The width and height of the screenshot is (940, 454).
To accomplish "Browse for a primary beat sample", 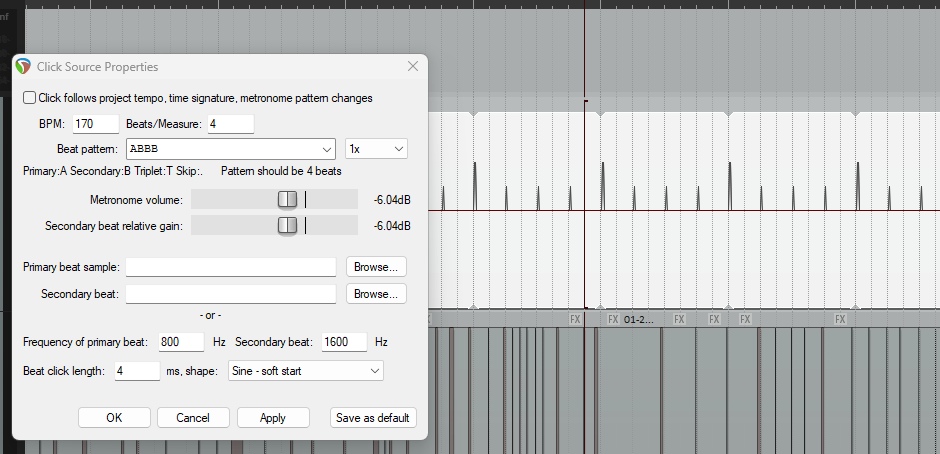I will [x=376, y=267].
